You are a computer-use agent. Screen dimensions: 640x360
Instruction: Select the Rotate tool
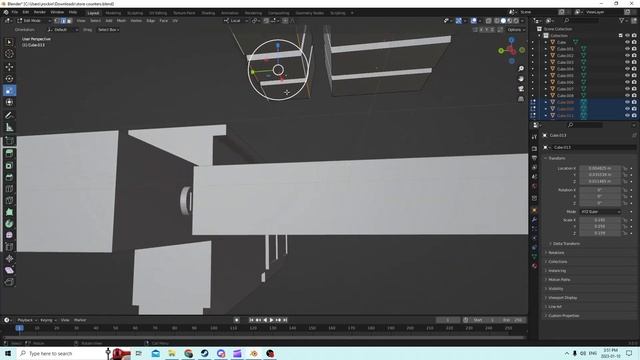pyautogui.click(x=9, y=78)
